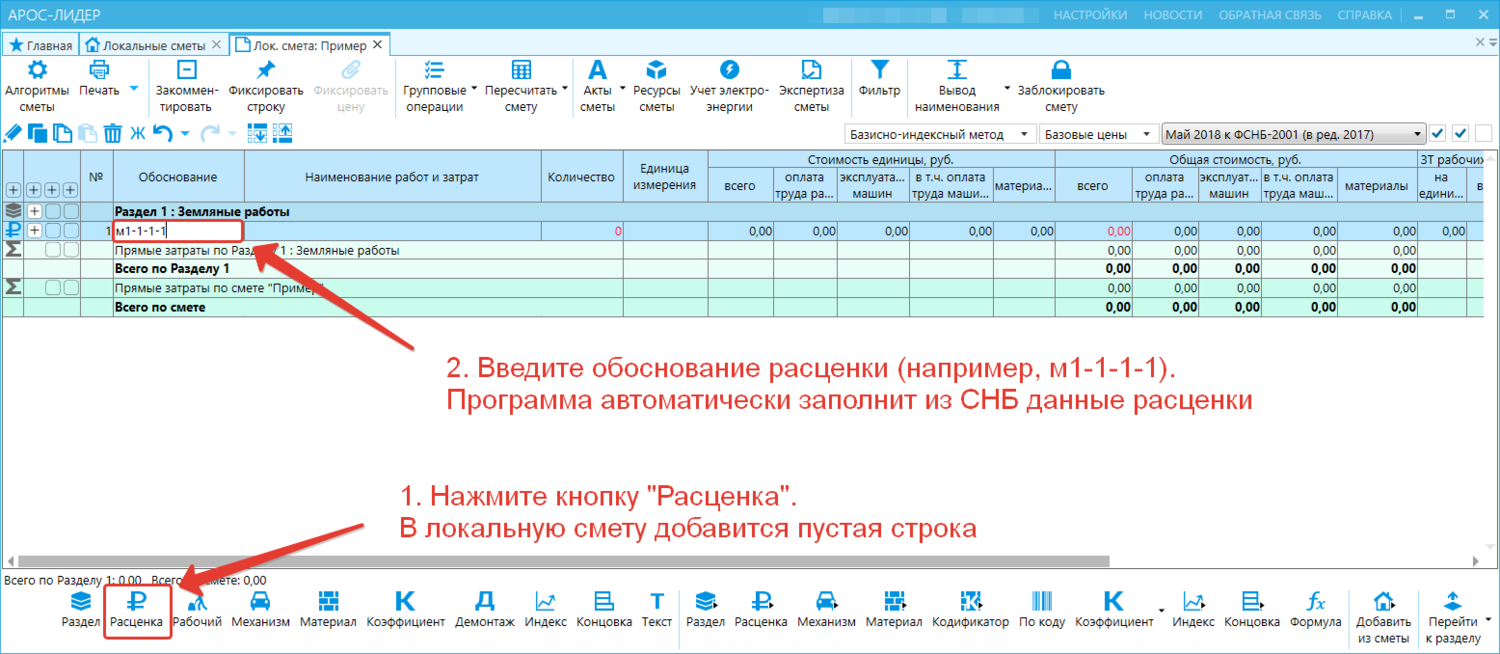
Task: Click the undo arrow icon
Action: click(x=163, y=133)
